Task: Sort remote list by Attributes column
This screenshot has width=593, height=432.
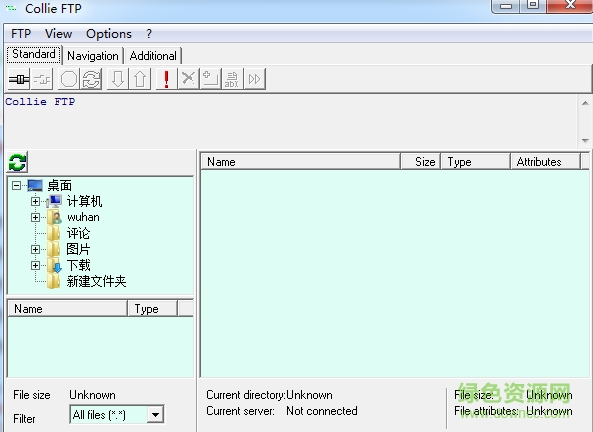Action: [545, 162]
